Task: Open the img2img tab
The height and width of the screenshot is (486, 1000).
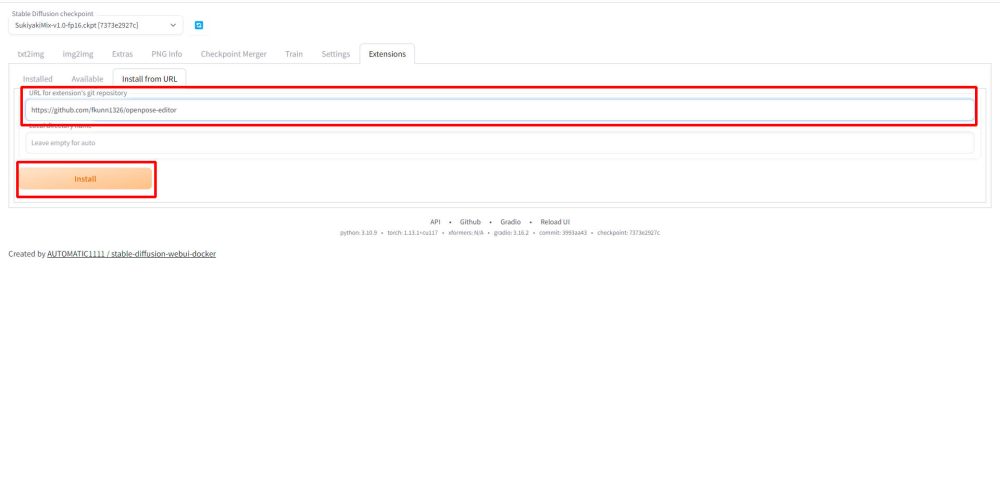Action: [78, 54]
